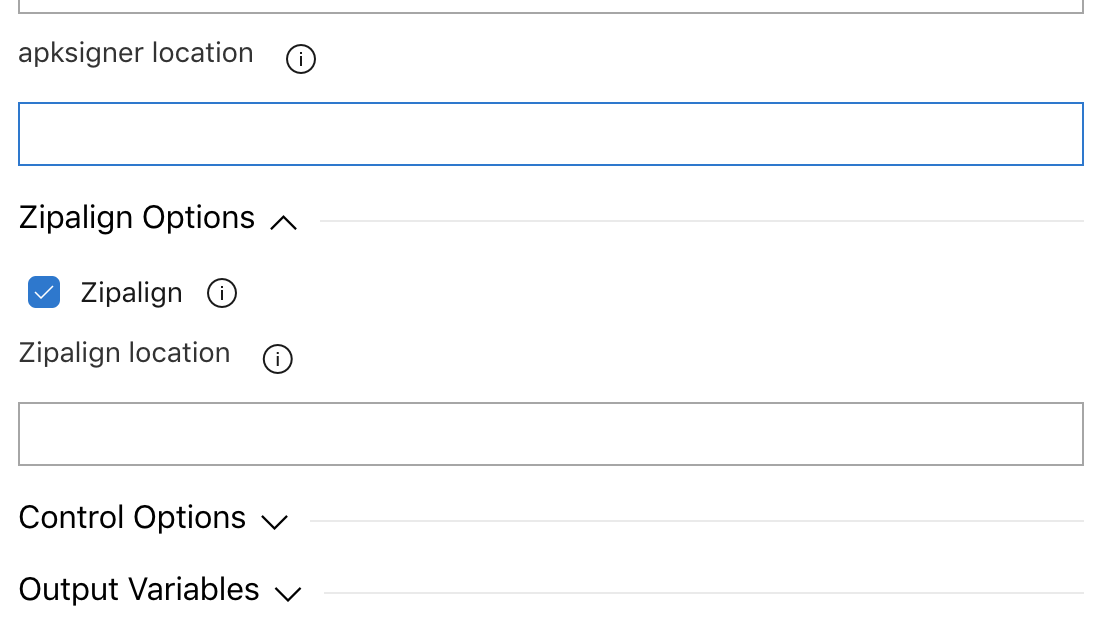Show info for Zipalign location
The image size is (1100, 630).
click(277, 359)
